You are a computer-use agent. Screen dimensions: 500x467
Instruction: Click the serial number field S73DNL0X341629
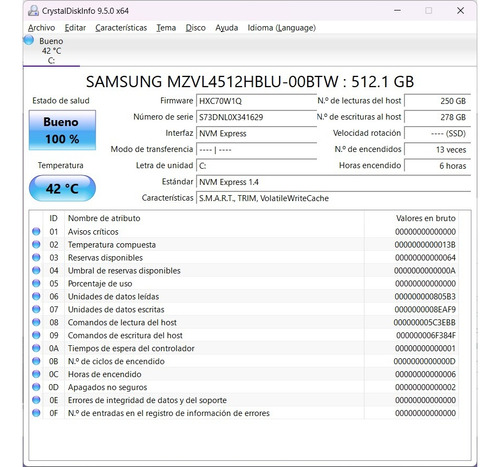click(256, 117)
